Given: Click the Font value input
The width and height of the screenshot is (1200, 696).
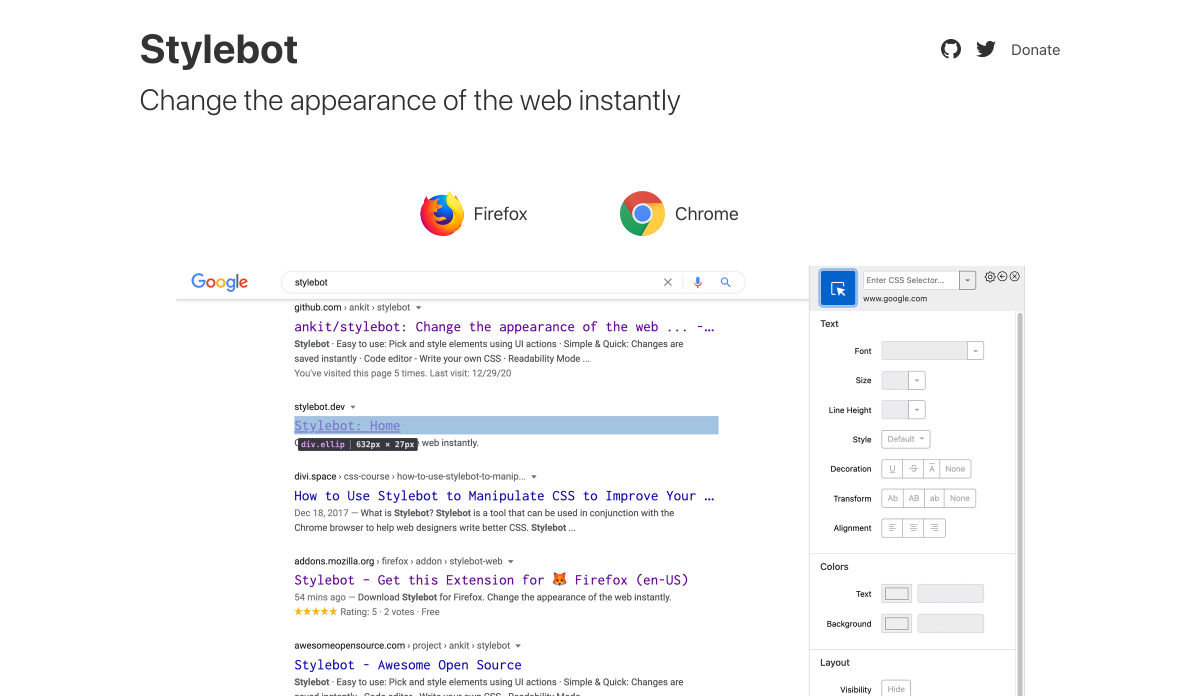Looking at the screenshot, I should tap(924, 351).
